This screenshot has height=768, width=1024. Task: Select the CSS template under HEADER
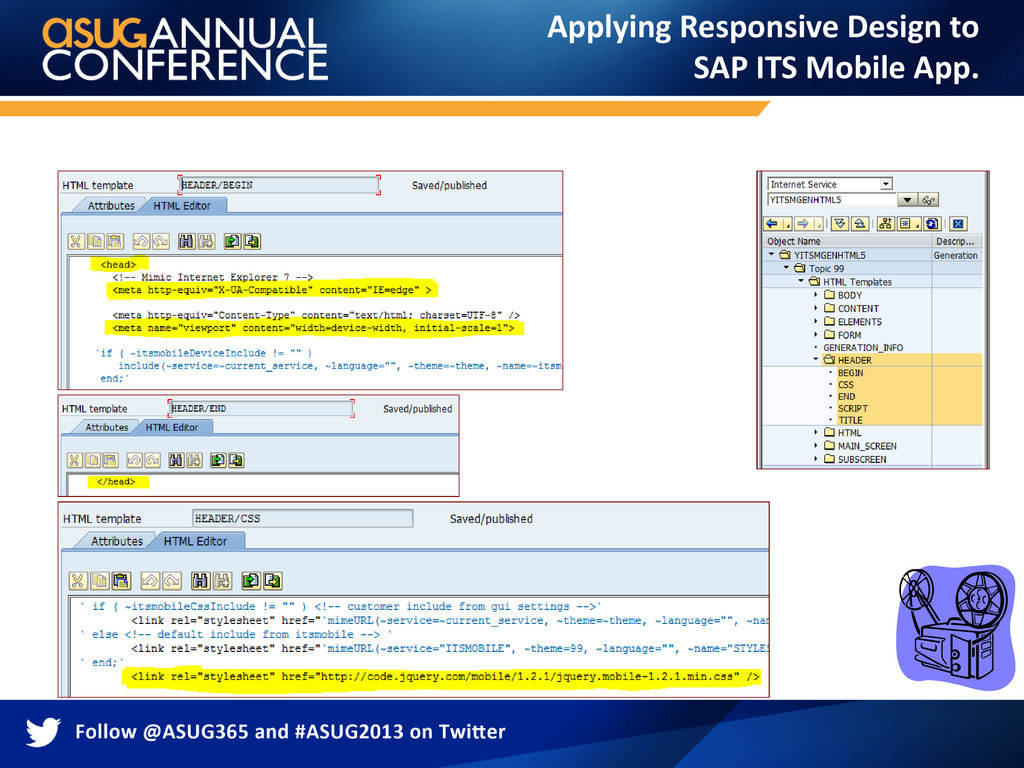(x=846, y=385)
